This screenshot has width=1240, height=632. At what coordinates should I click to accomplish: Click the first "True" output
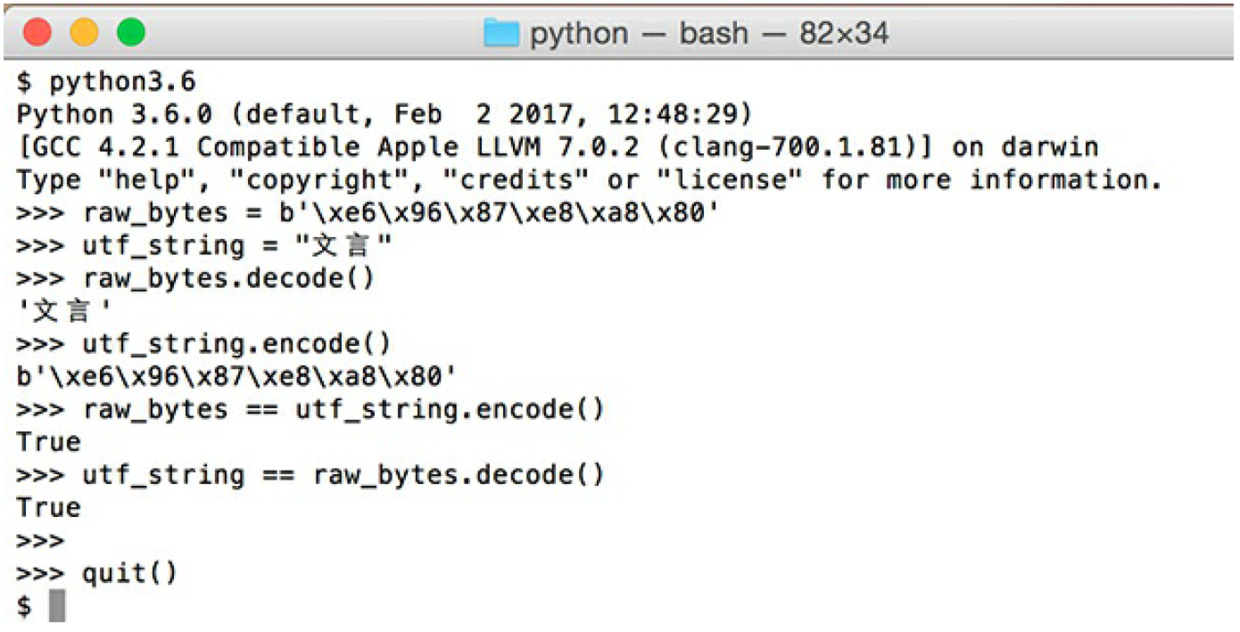[x=49, y=441]
